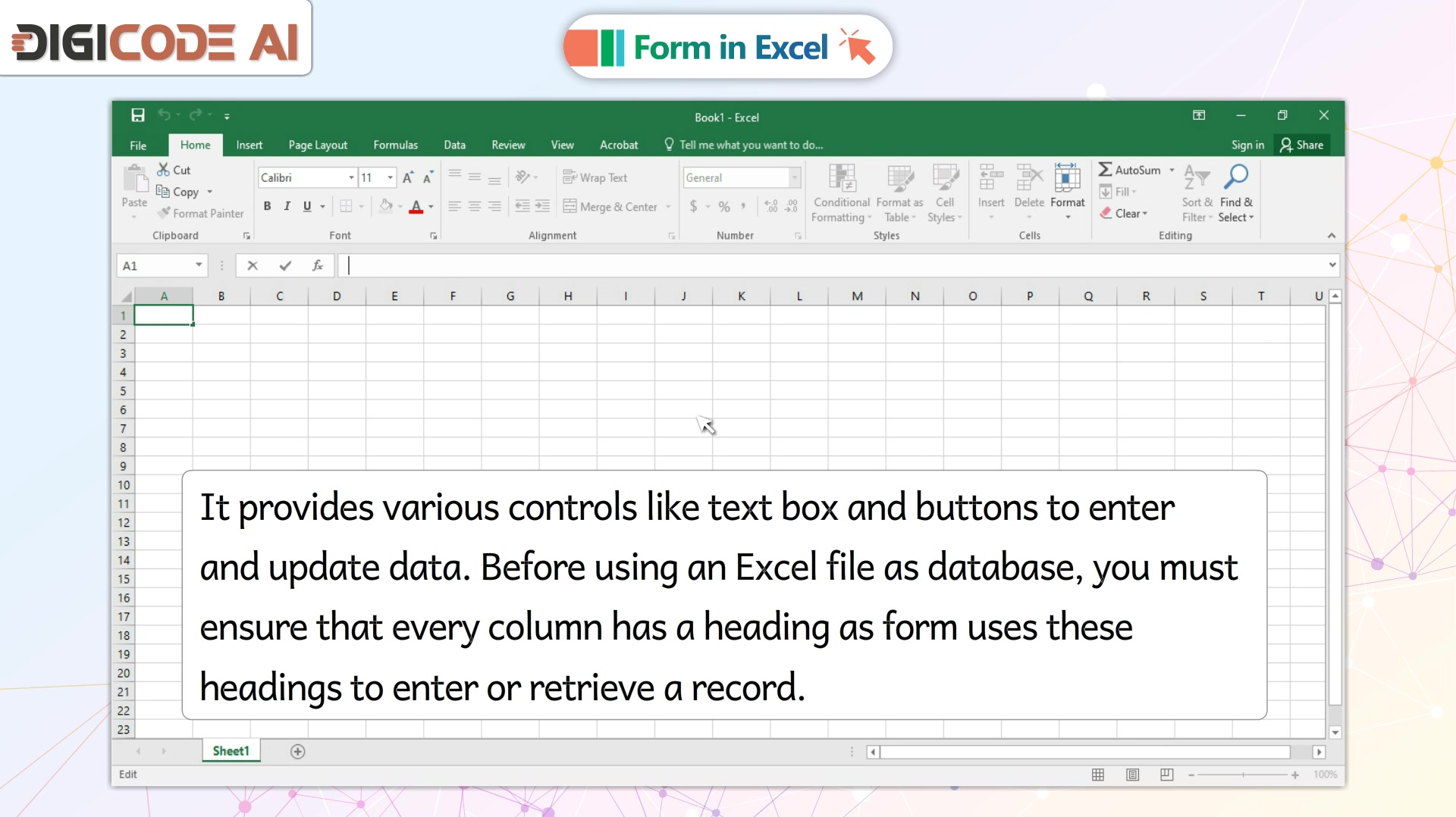This screenshot has height=817, width=1456.
Task: Click Wrap Text button
Action: coord(595,177)
